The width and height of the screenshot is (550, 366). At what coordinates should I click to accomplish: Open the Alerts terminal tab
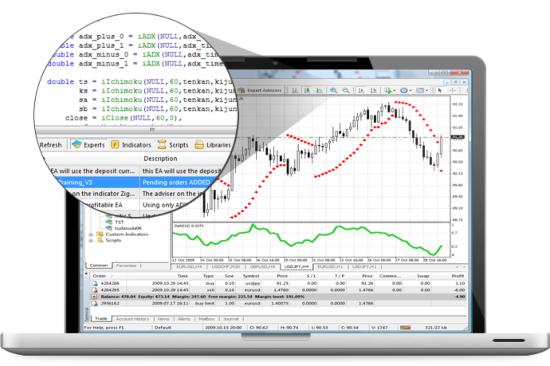184,319
